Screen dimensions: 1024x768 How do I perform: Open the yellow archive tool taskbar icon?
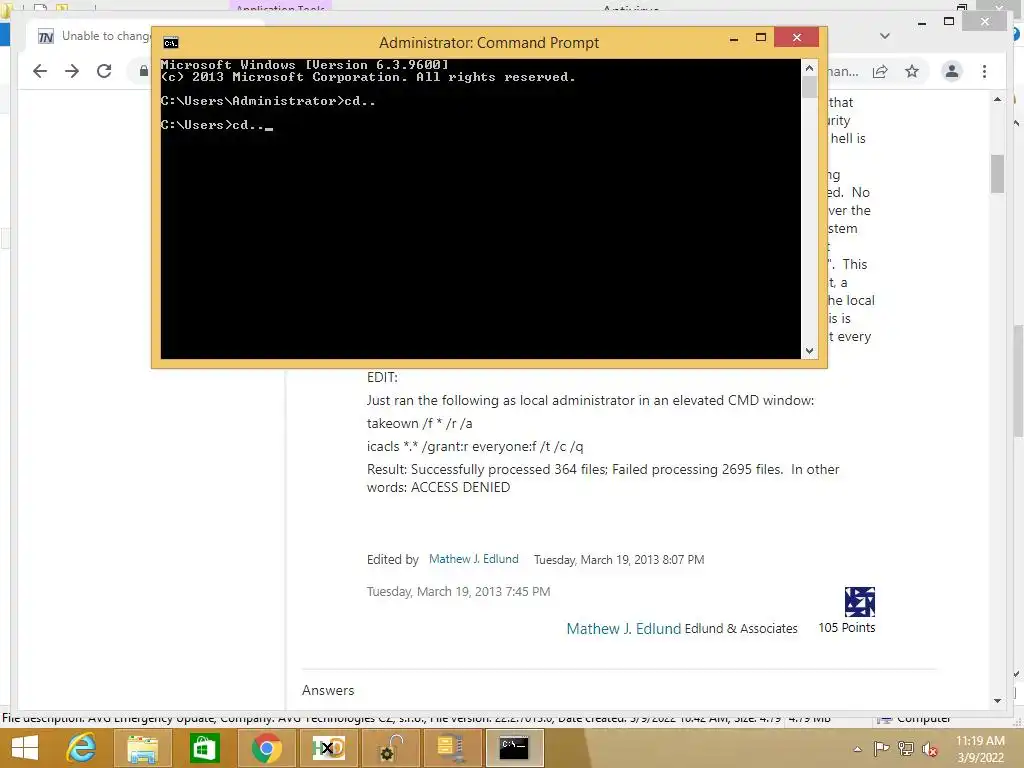tap(451, 748)
